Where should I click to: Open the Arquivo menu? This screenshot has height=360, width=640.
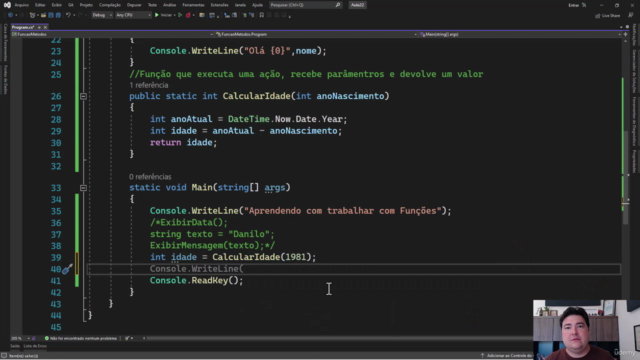21,5
